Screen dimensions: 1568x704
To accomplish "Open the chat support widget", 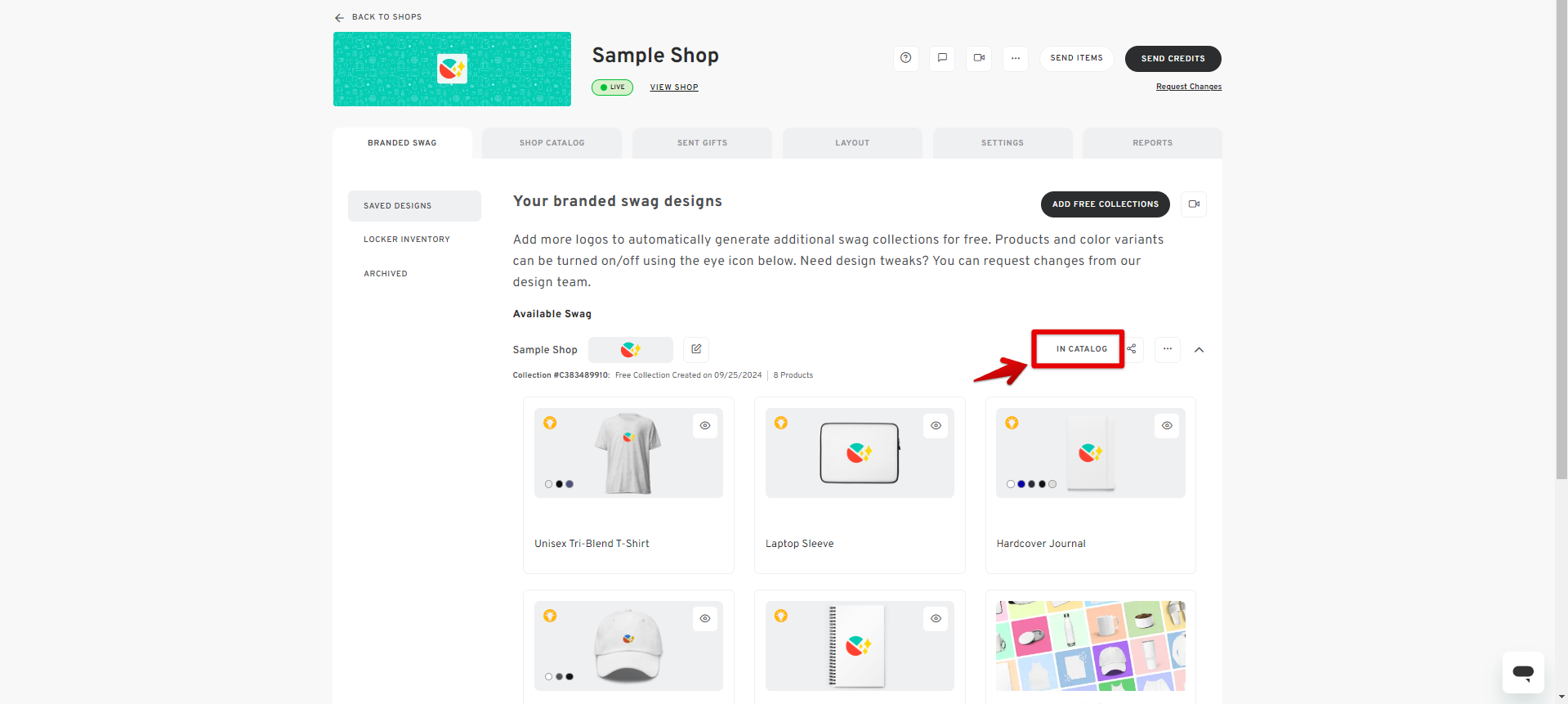I will pos(1523,672).
